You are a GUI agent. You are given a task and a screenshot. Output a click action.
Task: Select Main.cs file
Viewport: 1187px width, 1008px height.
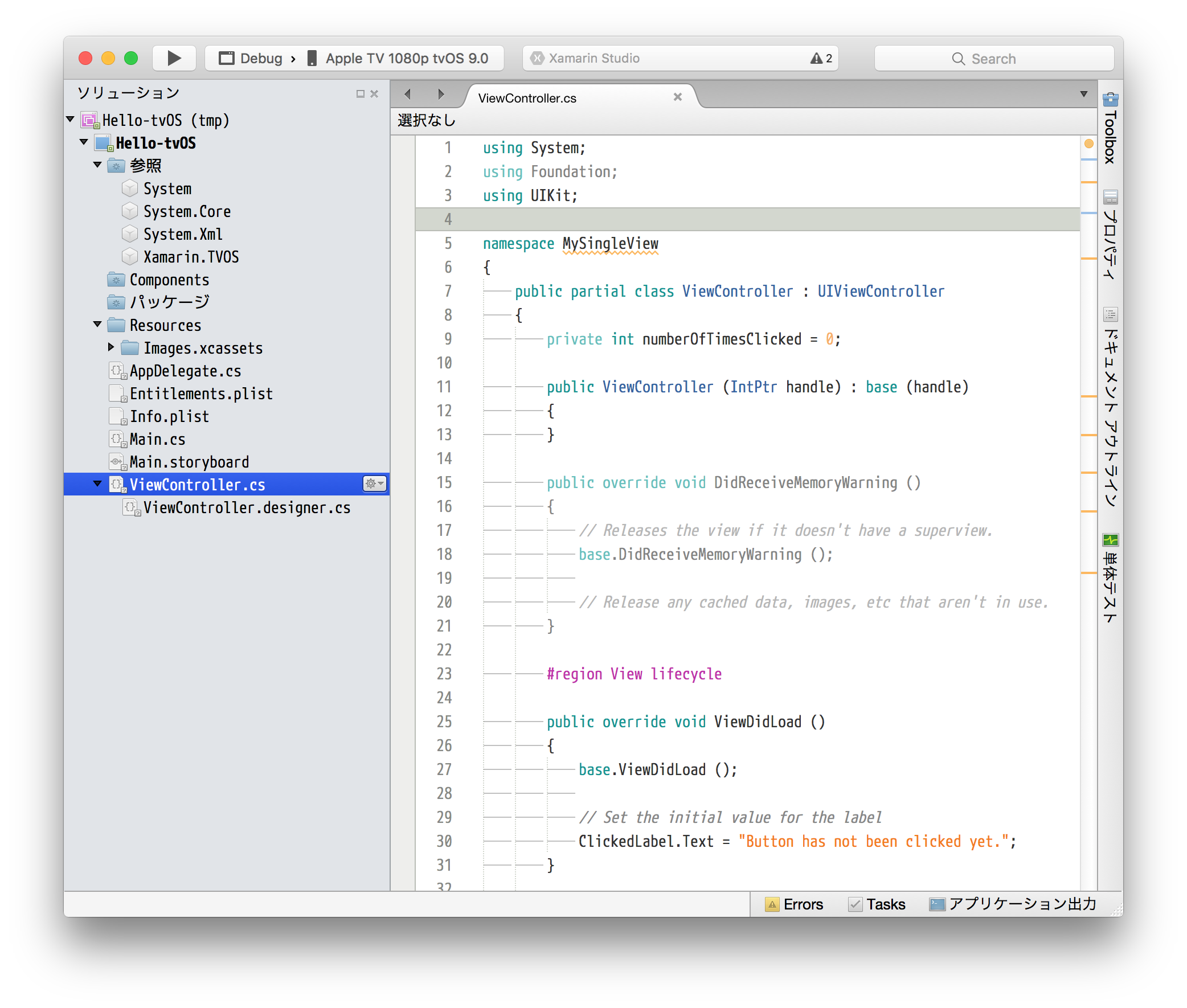(157, 440)
